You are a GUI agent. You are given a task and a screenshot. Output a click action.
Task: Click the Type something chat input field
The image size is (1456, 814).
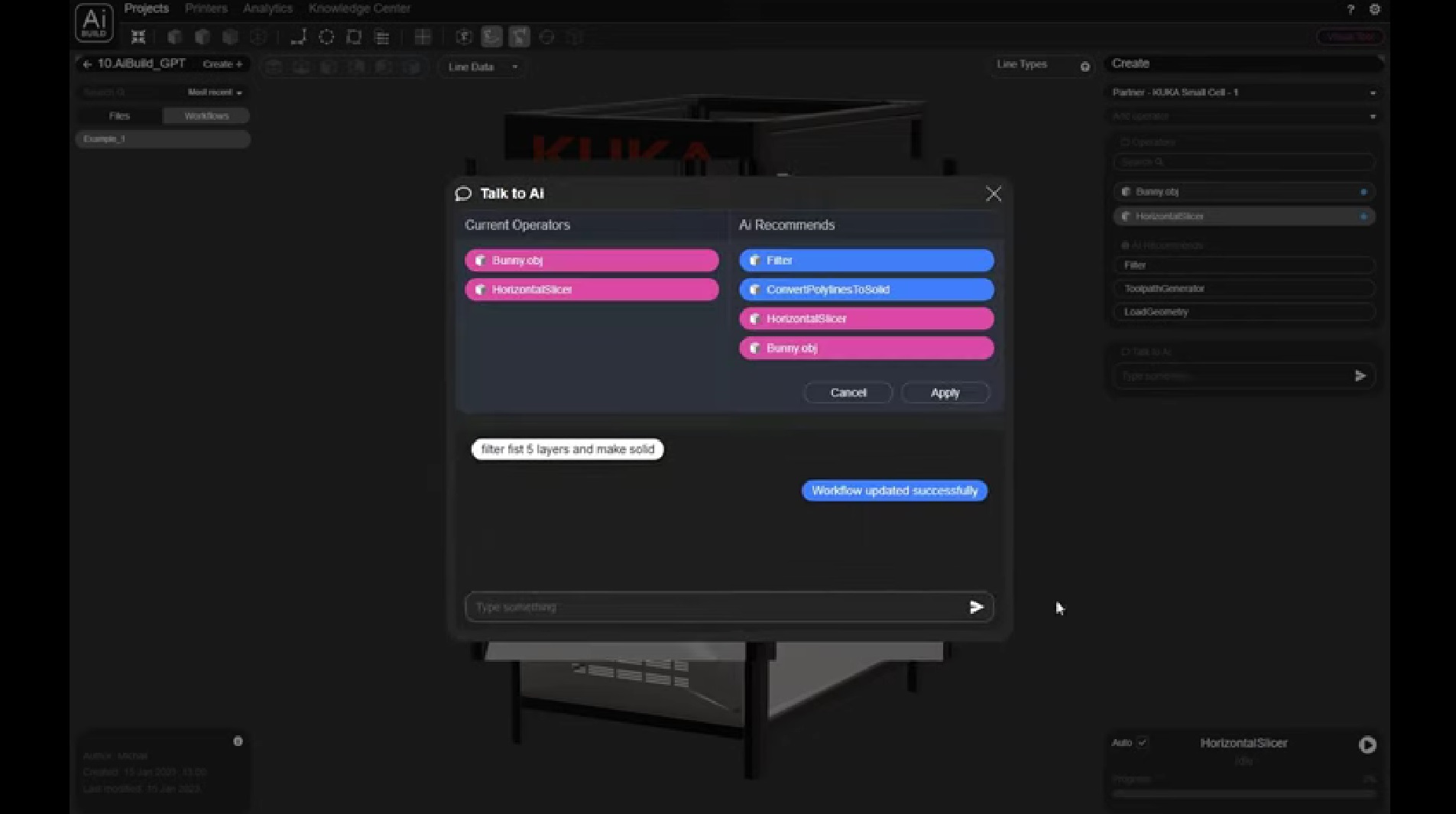(715, 607)
